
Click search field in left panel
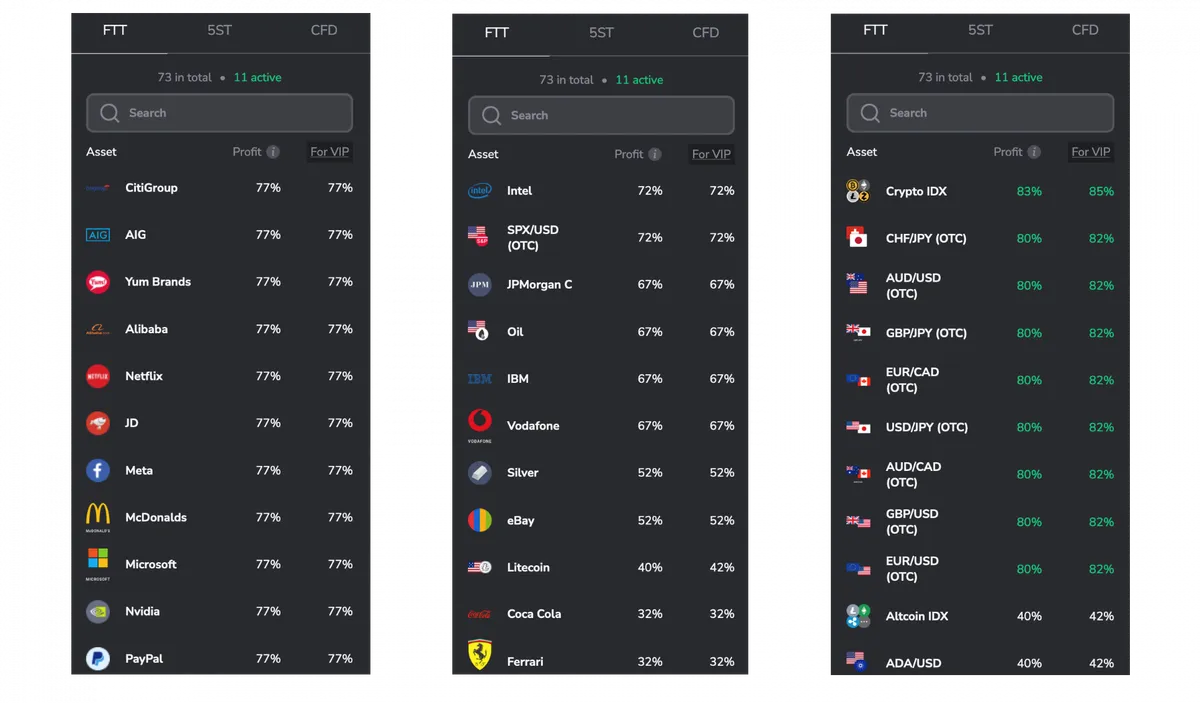point(219,113)
